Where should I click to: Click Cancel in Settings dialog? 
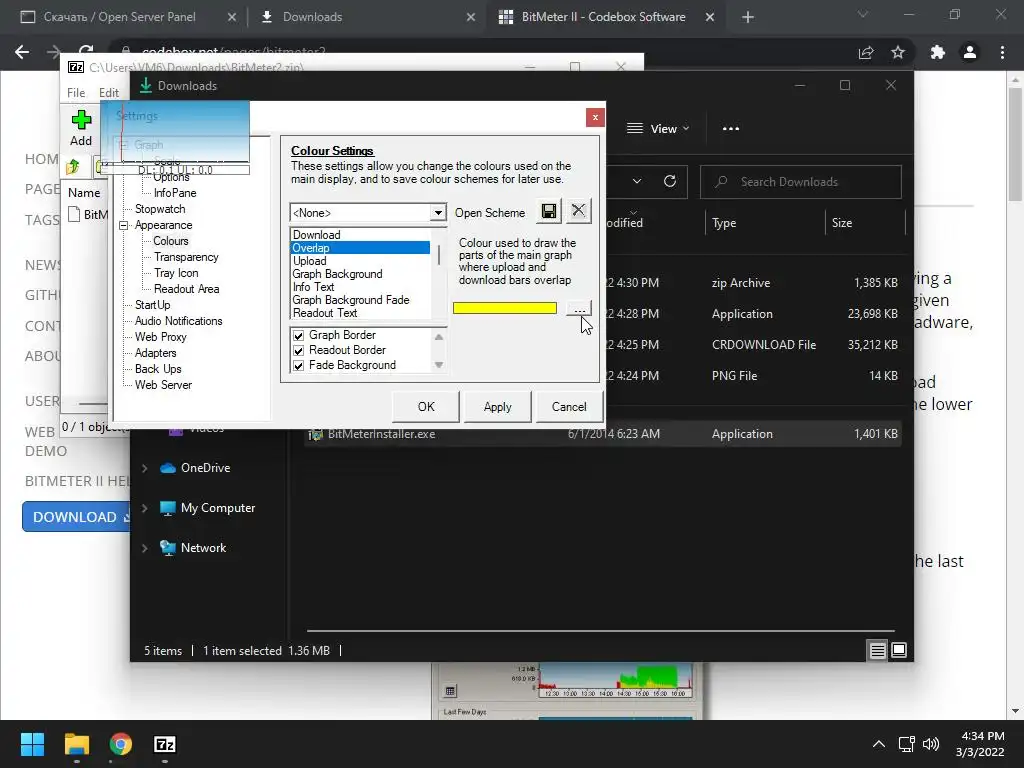(x=569, y=407)
